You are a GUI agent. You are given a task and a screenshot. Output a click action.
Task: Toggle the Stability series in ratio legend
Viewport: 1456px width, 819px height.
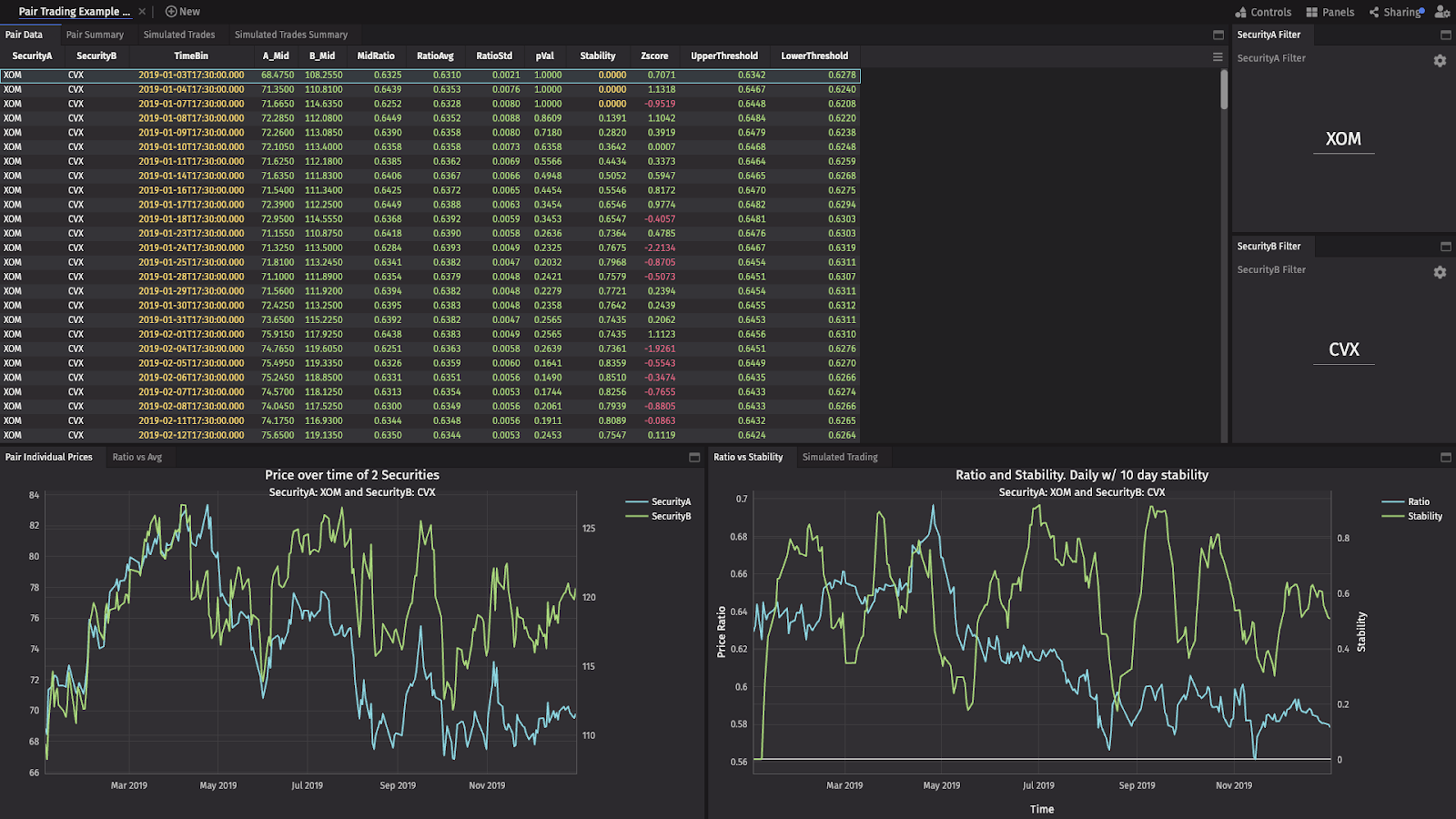click(1411, 516)
